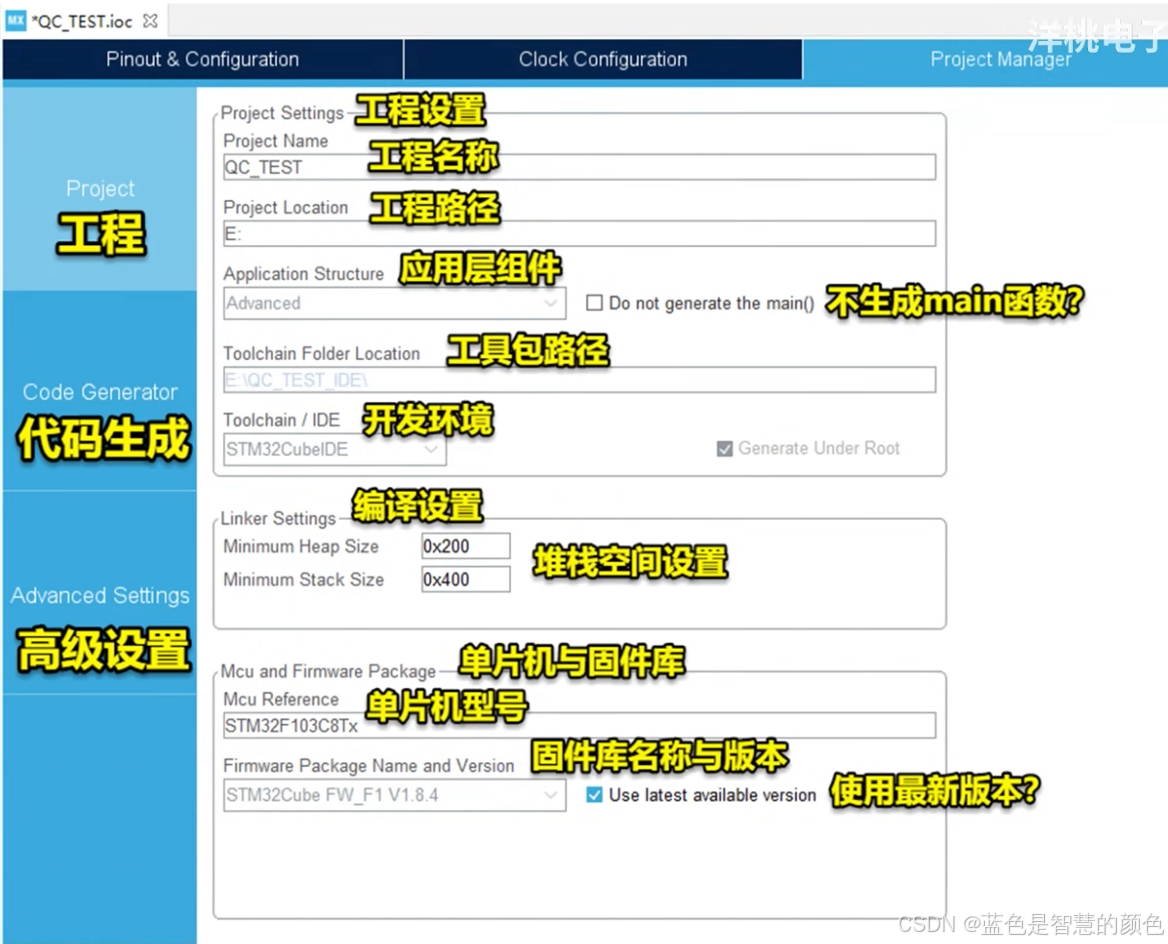The image size is (1168, 944).
Task: Open Firmware Package Name and Version dropdown
Action: tap(394, 795)
